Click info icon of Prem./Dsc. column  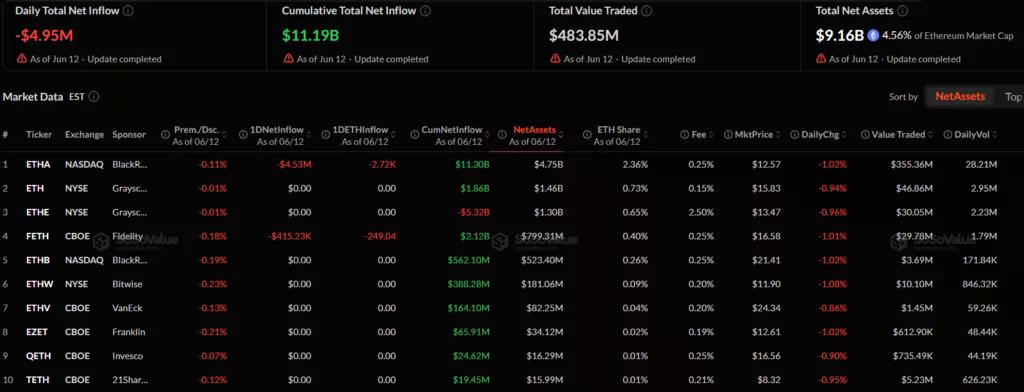pos(165,135)
